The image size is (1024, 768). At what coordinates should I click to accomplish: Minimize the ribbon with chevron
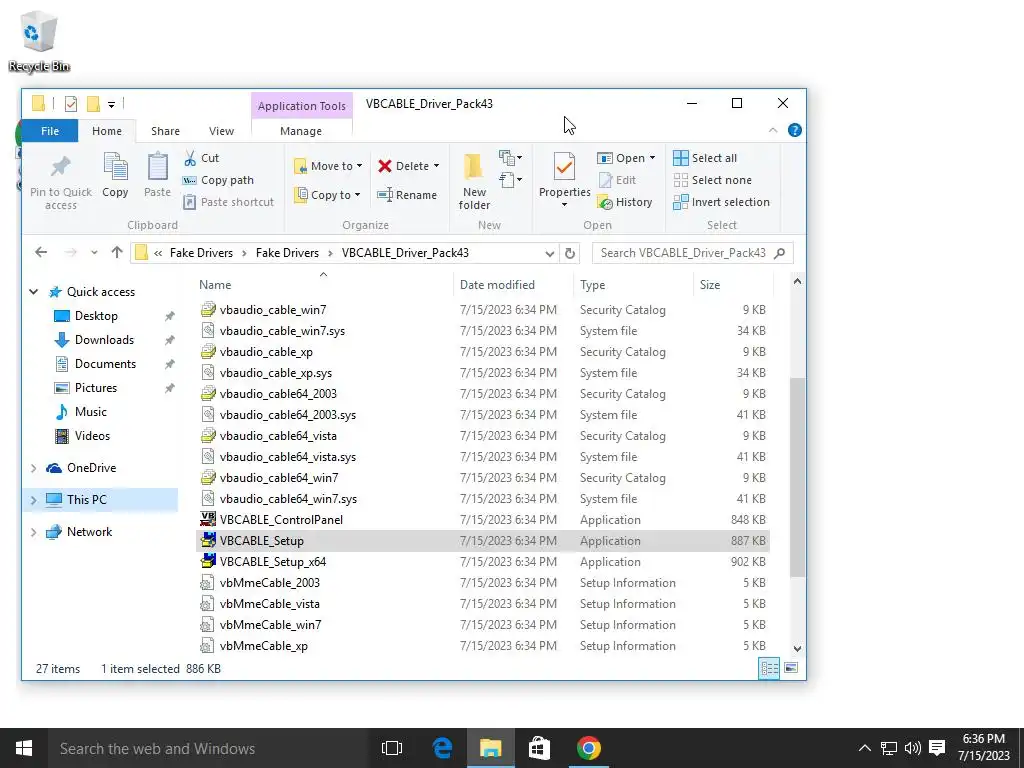(773, 130)
